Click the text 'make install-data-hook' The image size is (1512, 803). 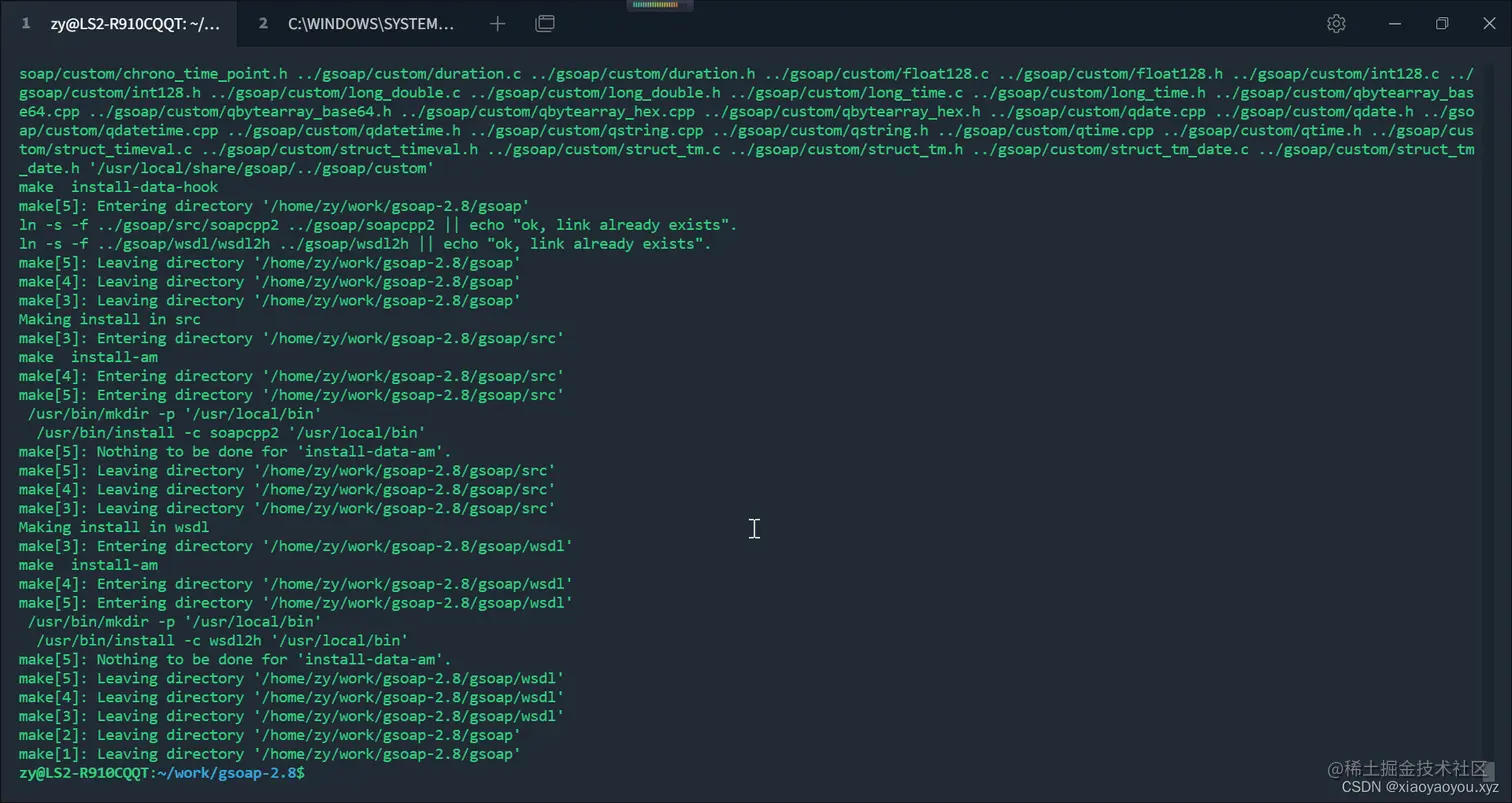click(x=118, y=187)
